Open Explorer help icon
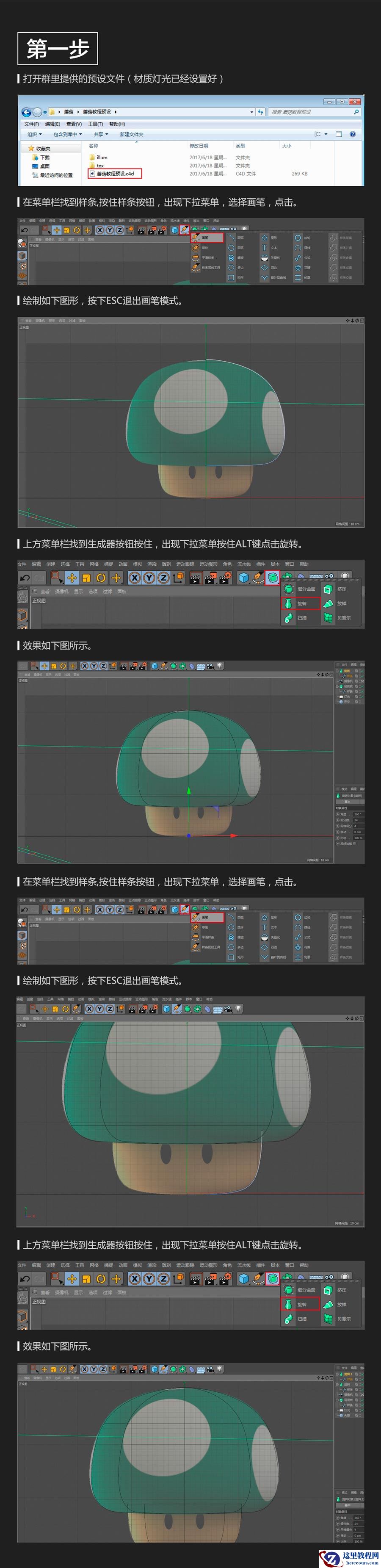This screenshot has width=381, height=1568. [x=353, y=135]
